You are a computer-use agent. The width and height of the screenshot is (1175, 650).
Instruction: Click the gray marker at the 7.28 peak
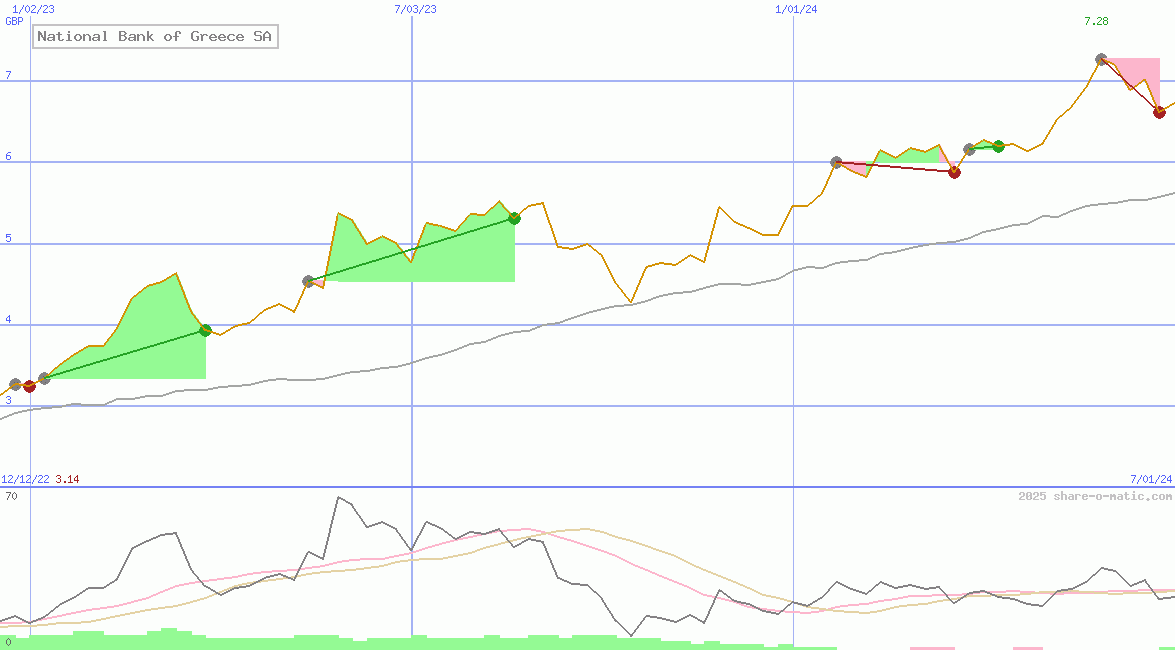click(1101, 60)
